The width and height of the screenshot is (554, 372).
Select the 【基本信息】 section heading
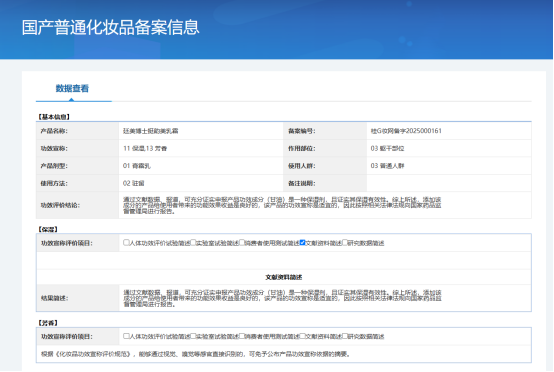pos(54,117)
